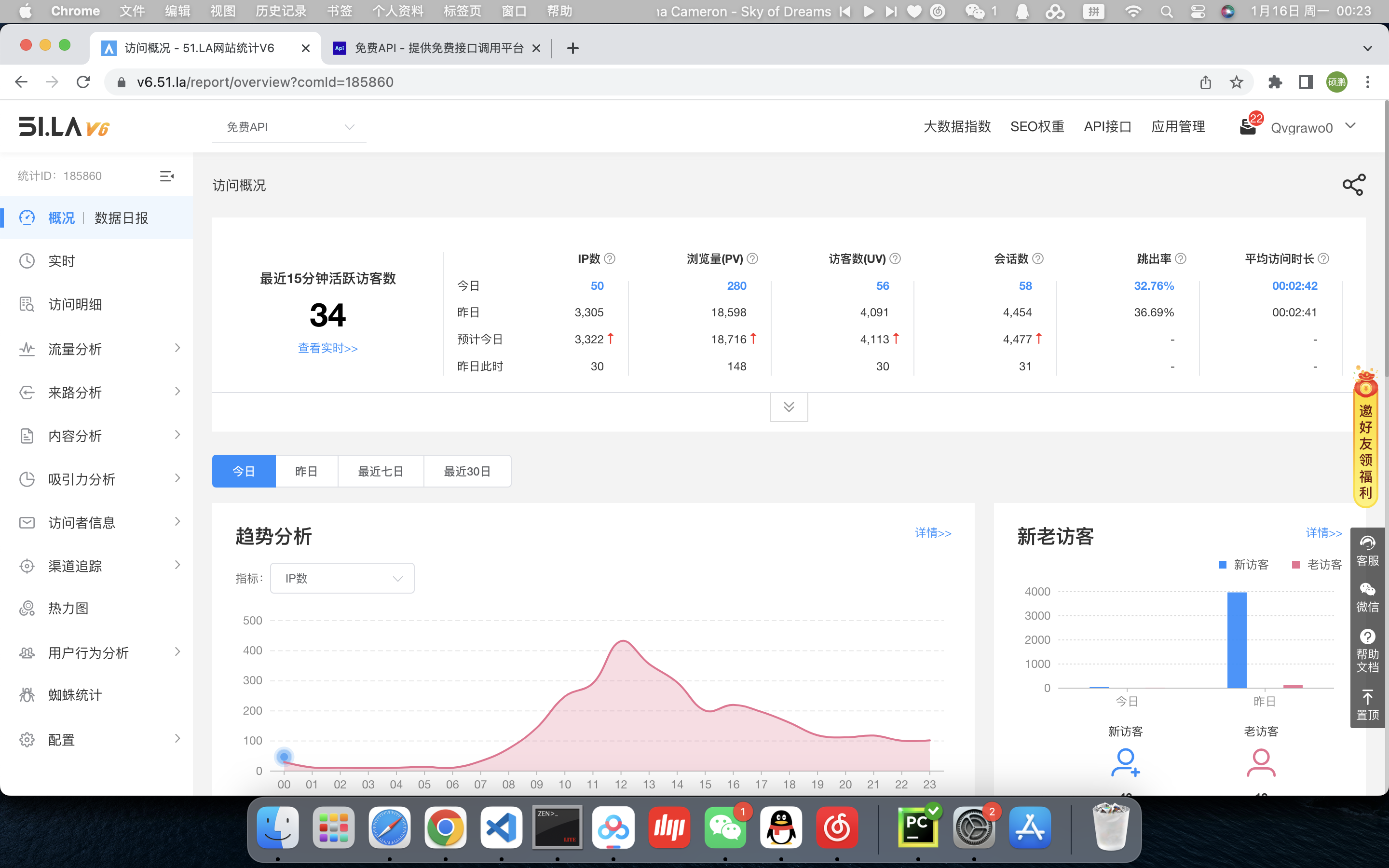This screenshot has width=1389, height=868.
Task: Collapse the sidebar with the menu fold icon
Action: [166, 176]
